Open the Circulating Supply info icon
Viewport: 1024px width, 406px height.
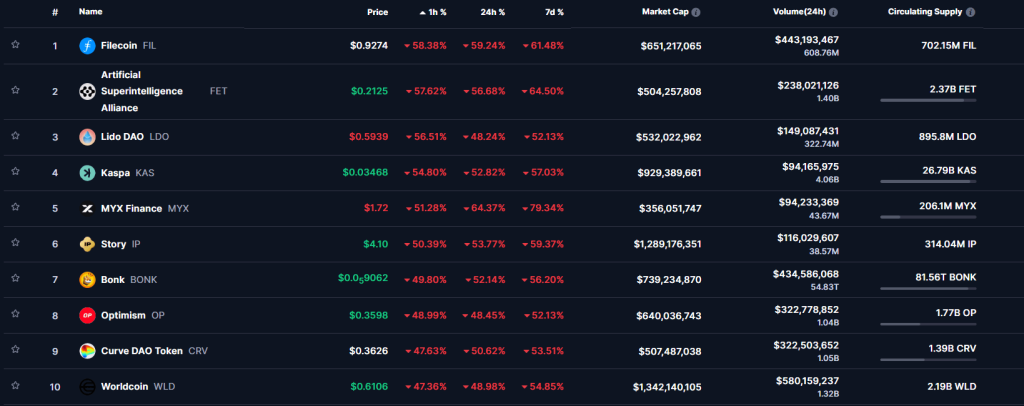970,12
